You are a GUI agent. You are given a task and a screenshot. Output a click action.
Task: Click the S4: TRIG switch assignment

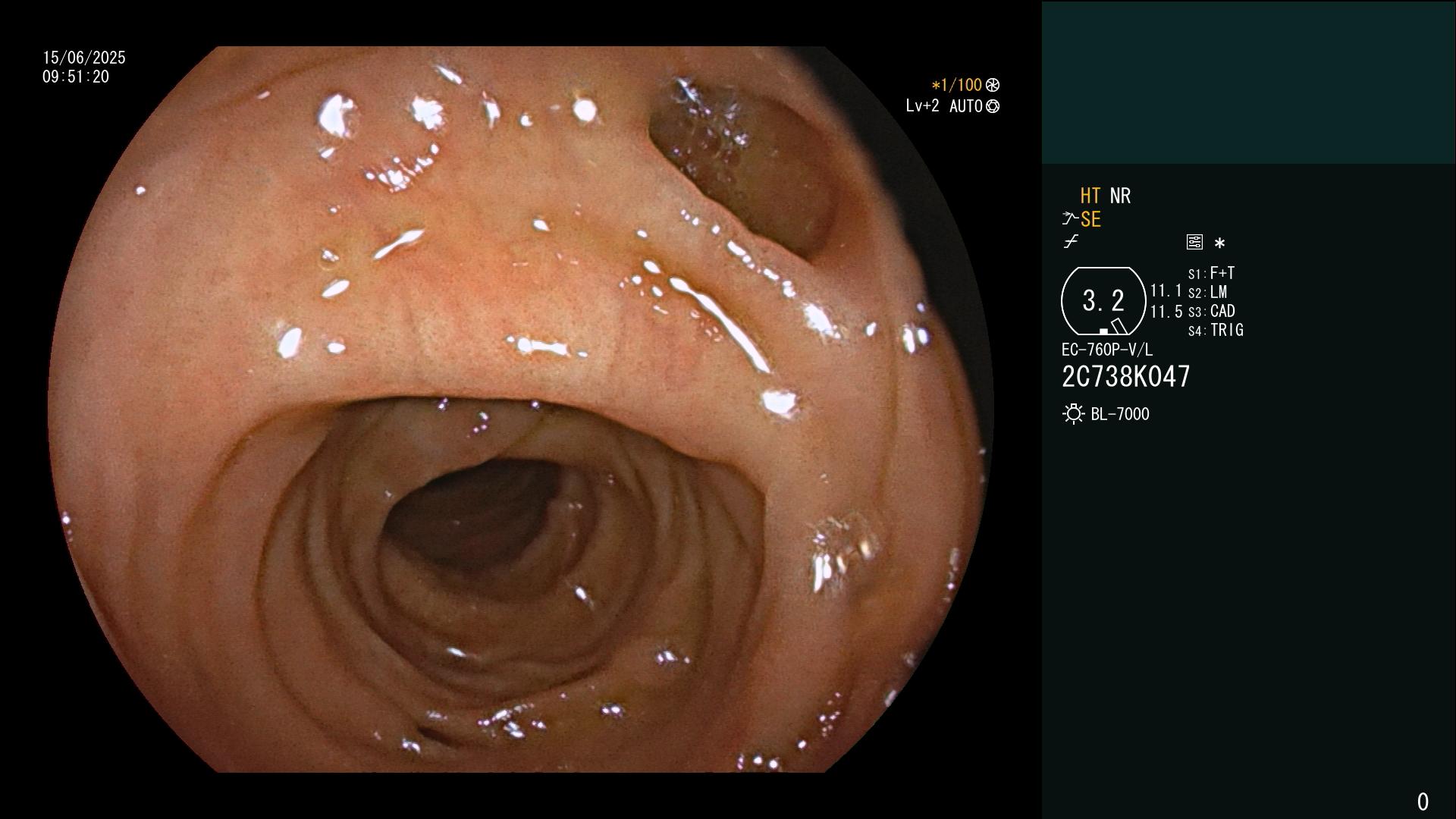tap(1216, 330)
